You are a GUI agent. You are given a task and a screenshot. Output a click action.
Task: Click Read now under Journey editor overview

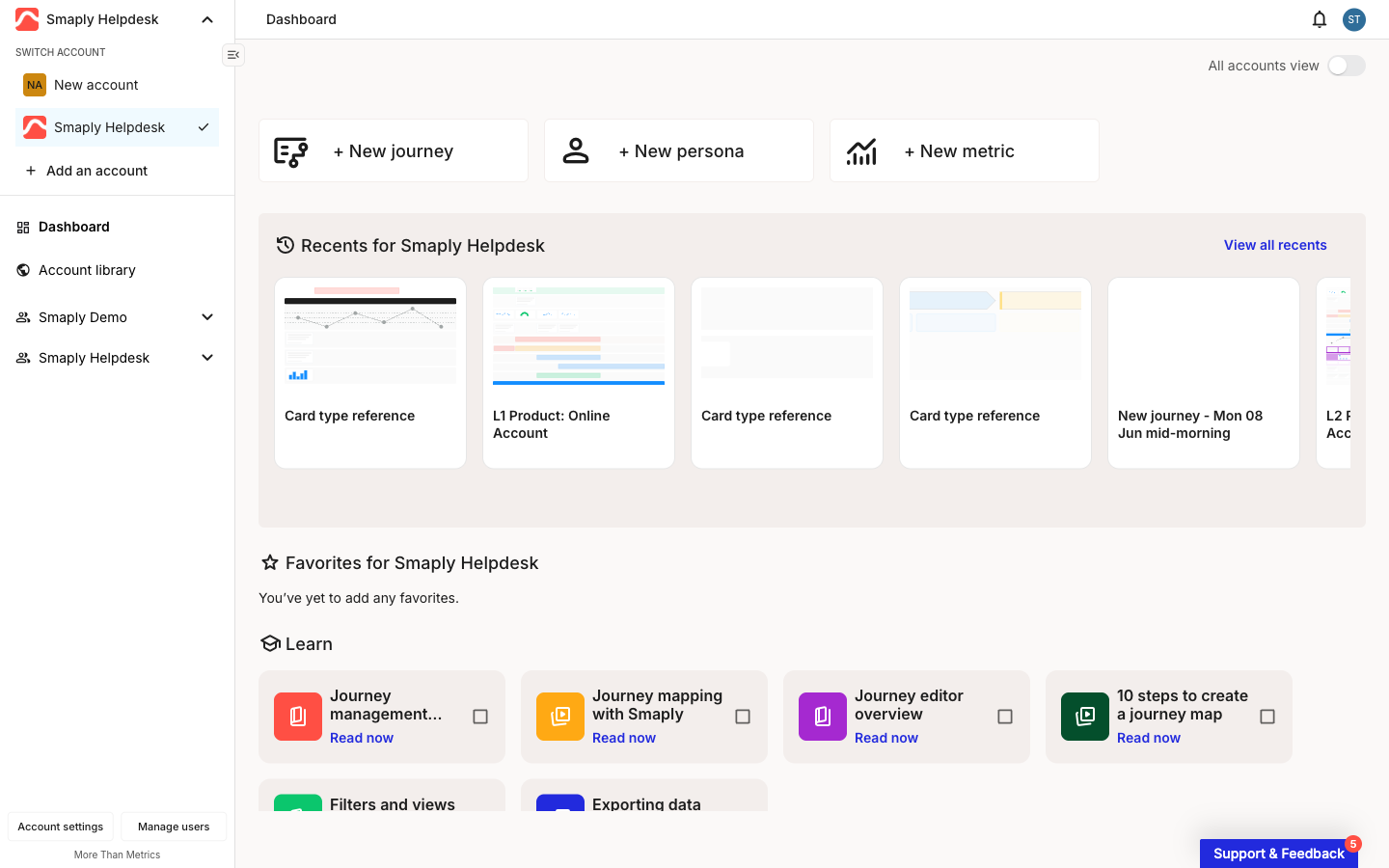click(886, 738)
